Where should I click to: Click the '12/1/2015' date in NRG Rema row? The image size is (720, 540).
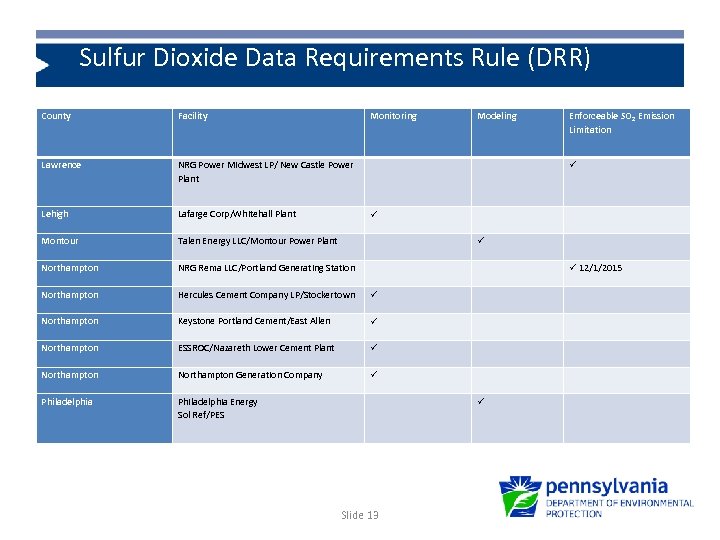[x=601, y=268]
